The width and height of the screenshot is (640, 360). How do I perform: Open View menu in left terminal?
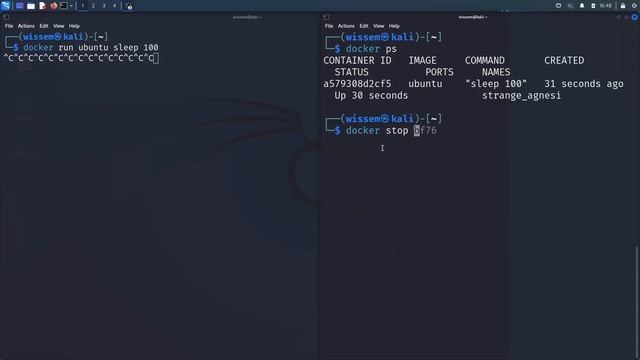[x=58, y=26]
